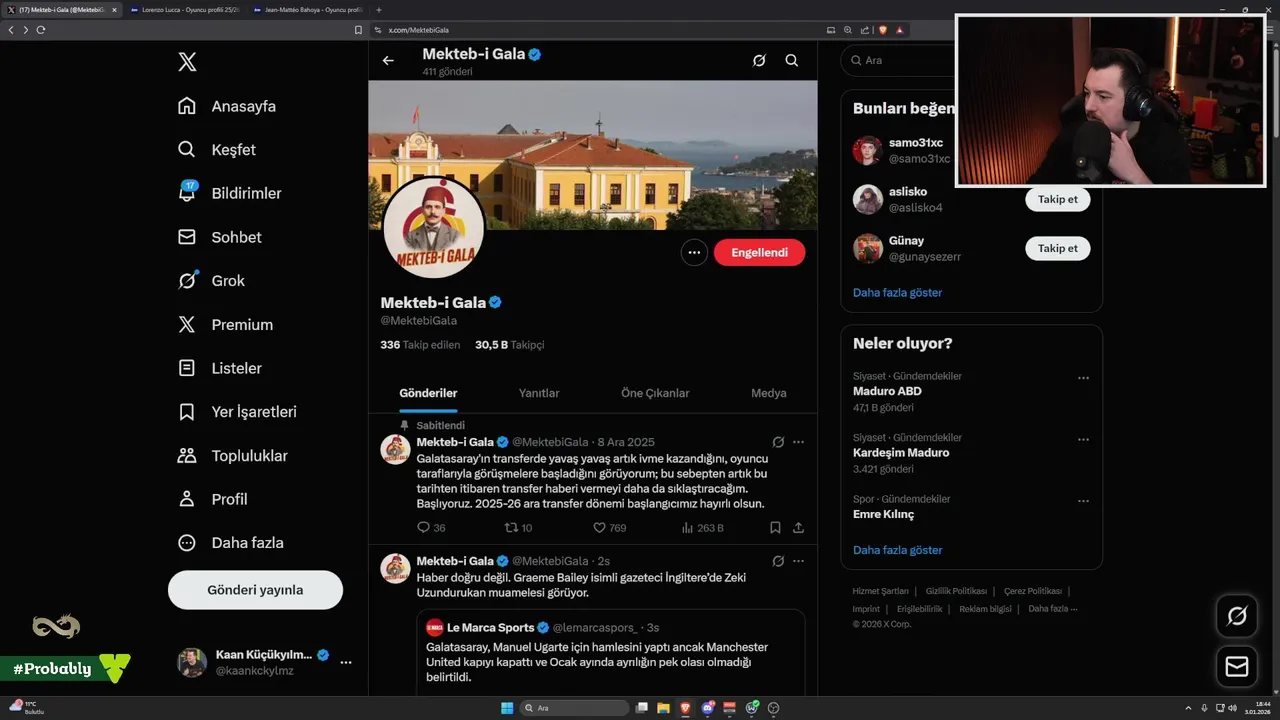Screen dimensions: 1280x720
Task: Open profile more options button
Action: [x=694, y=252]
